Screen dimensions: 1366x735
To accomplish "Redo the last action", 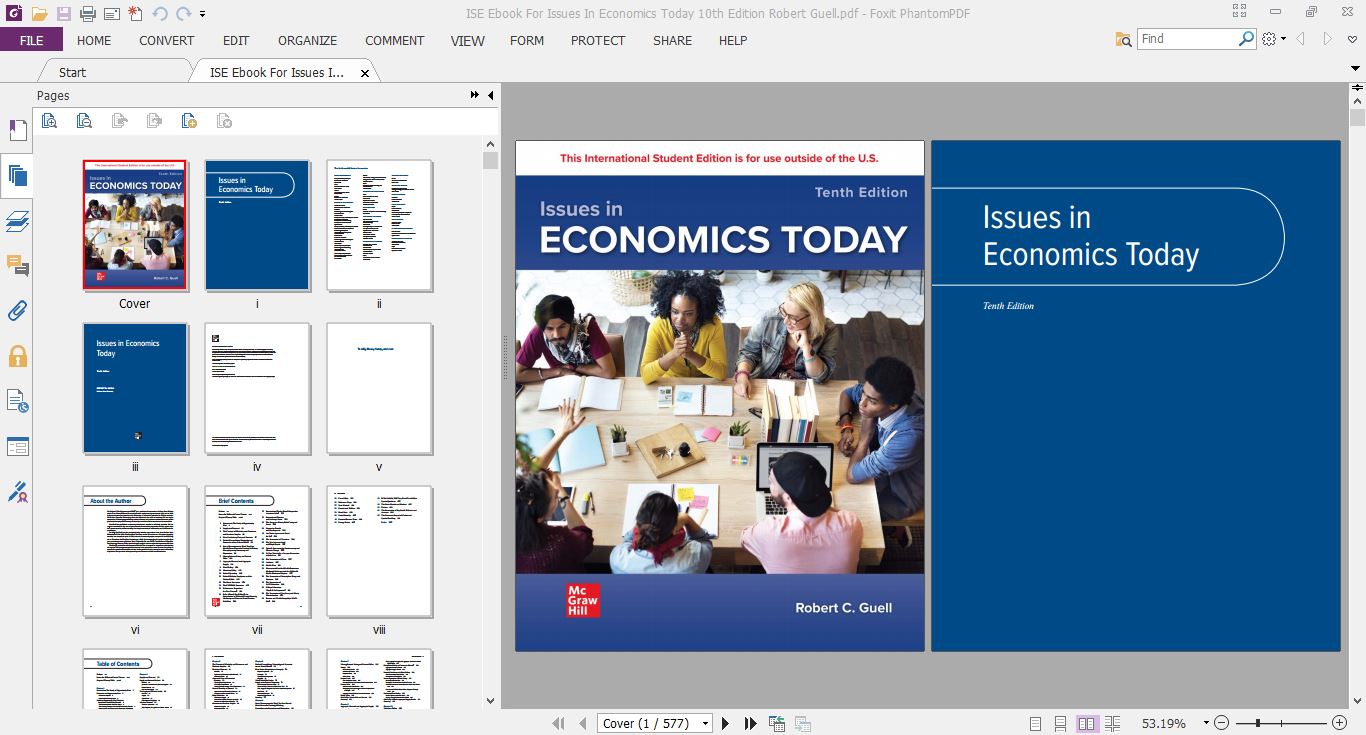I will [x=183, y=14].
